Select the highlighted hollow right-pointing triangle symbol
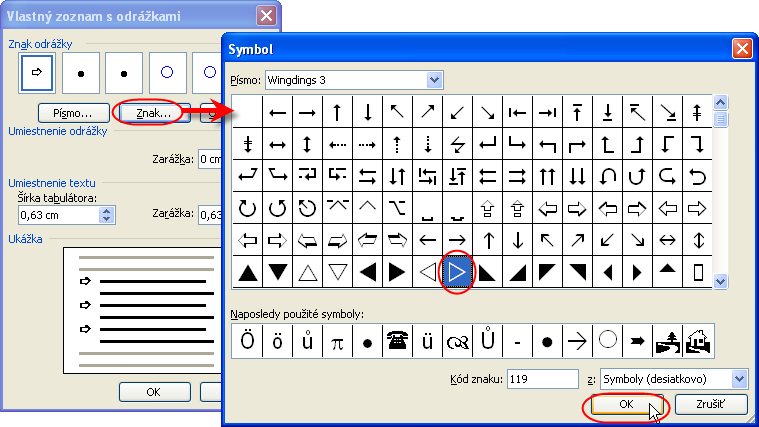Screen dimensions: 759x427 (x=458, y=273)
